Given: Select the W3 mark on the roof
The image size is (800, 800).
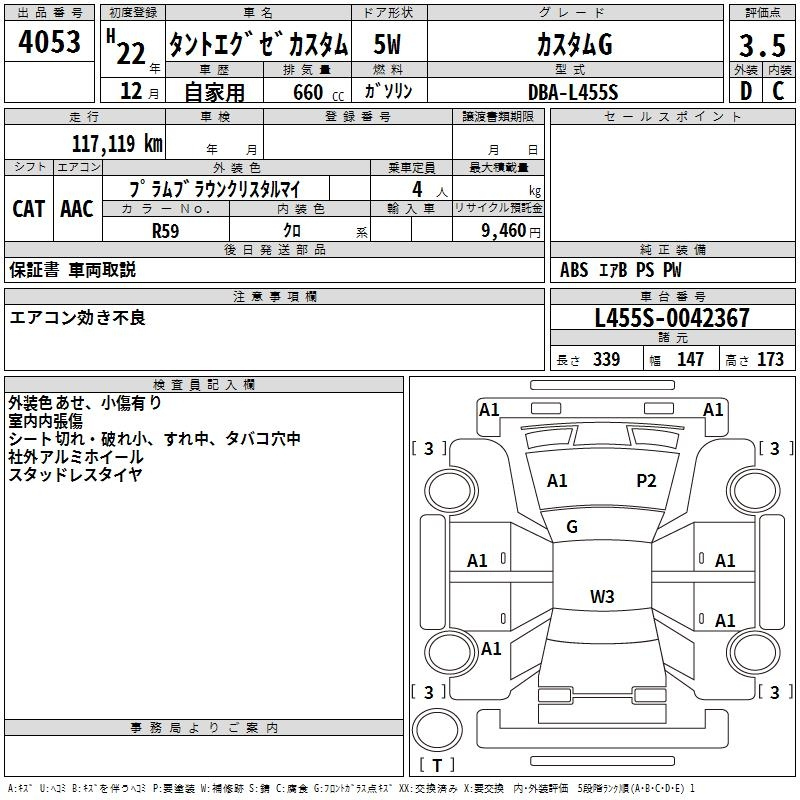Looking at the screenshot, I should point(602,596).
